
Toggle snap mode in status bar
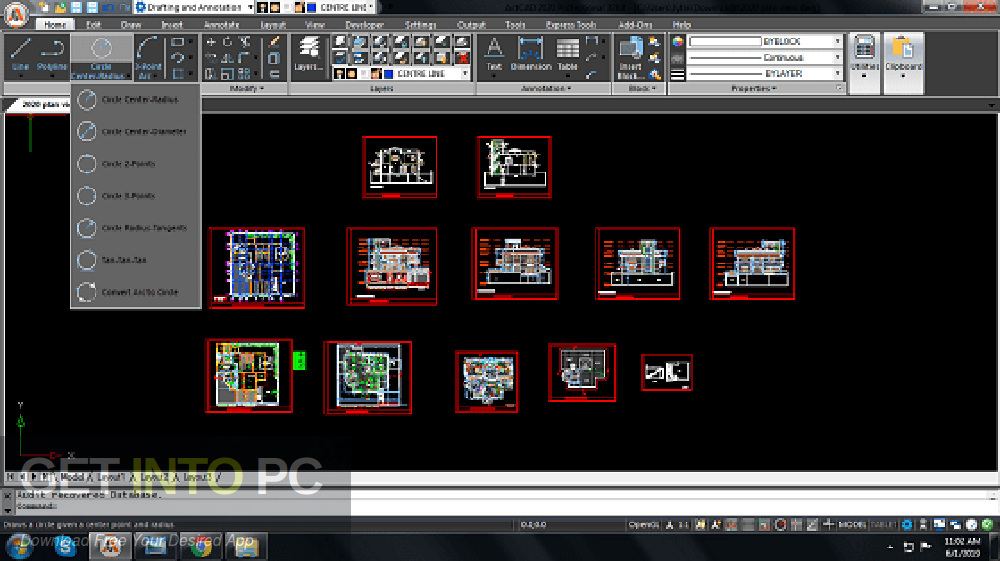tap(732, 525)
